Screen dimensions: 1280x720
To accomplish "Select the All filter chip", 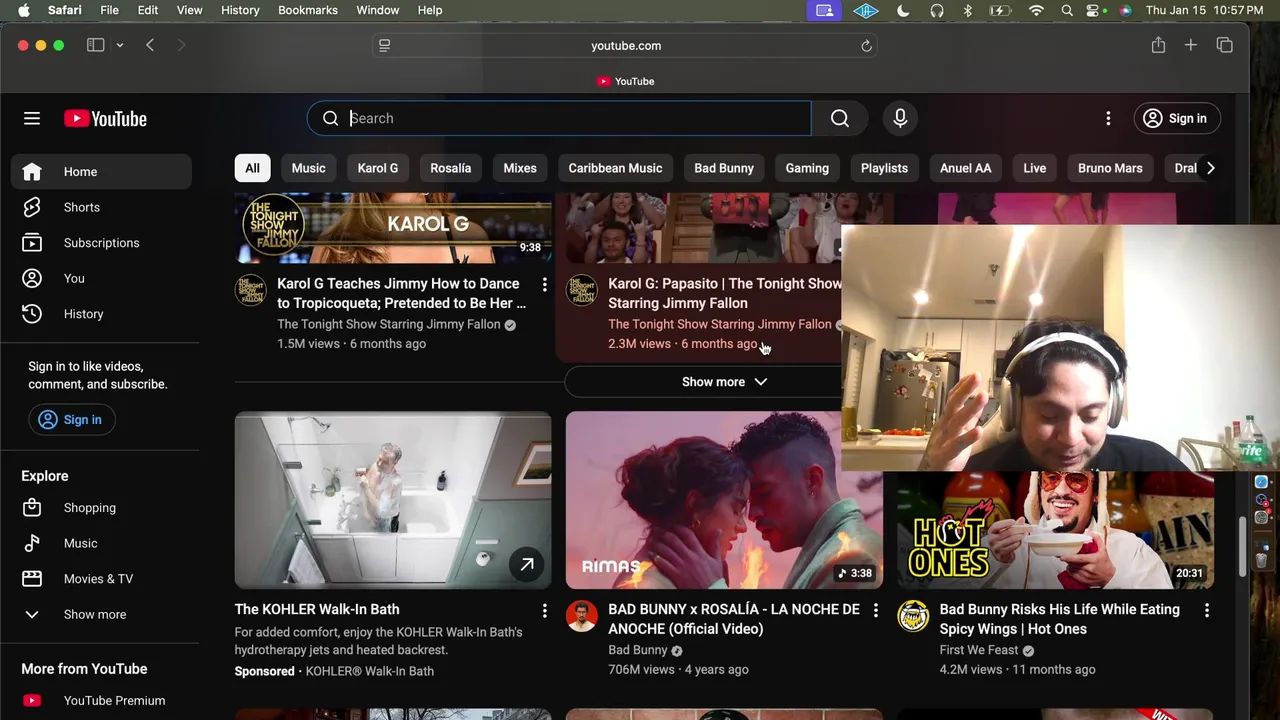I will pyautogui.click(x=252, y=168).
